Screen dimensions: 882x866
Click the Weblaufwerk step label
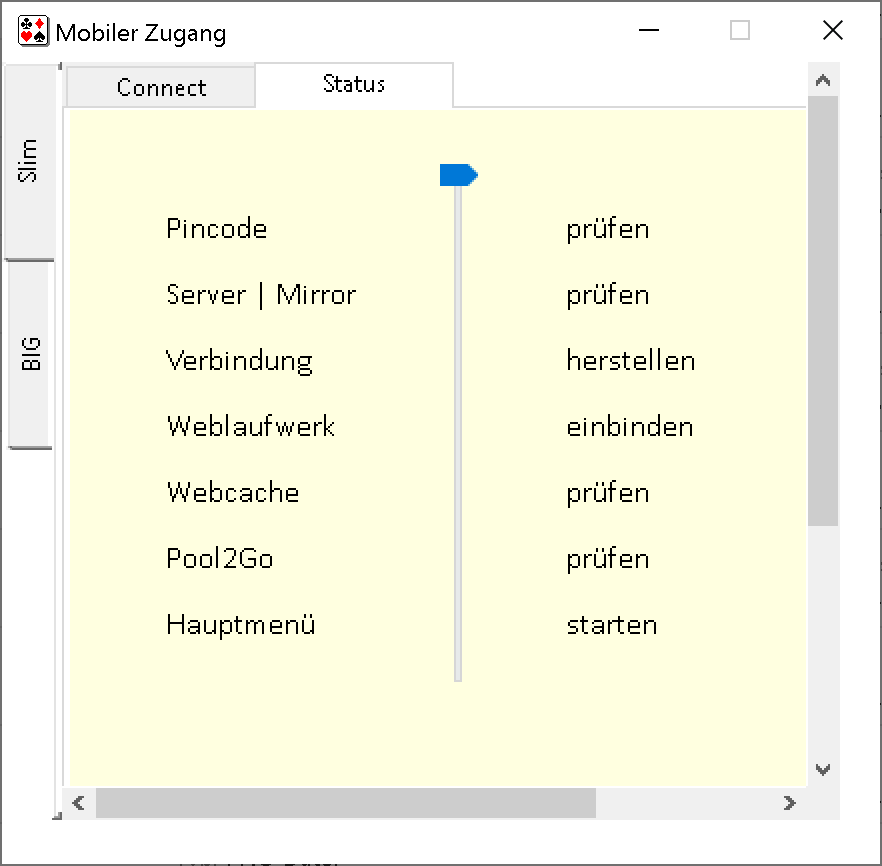(x=251, y=427)
